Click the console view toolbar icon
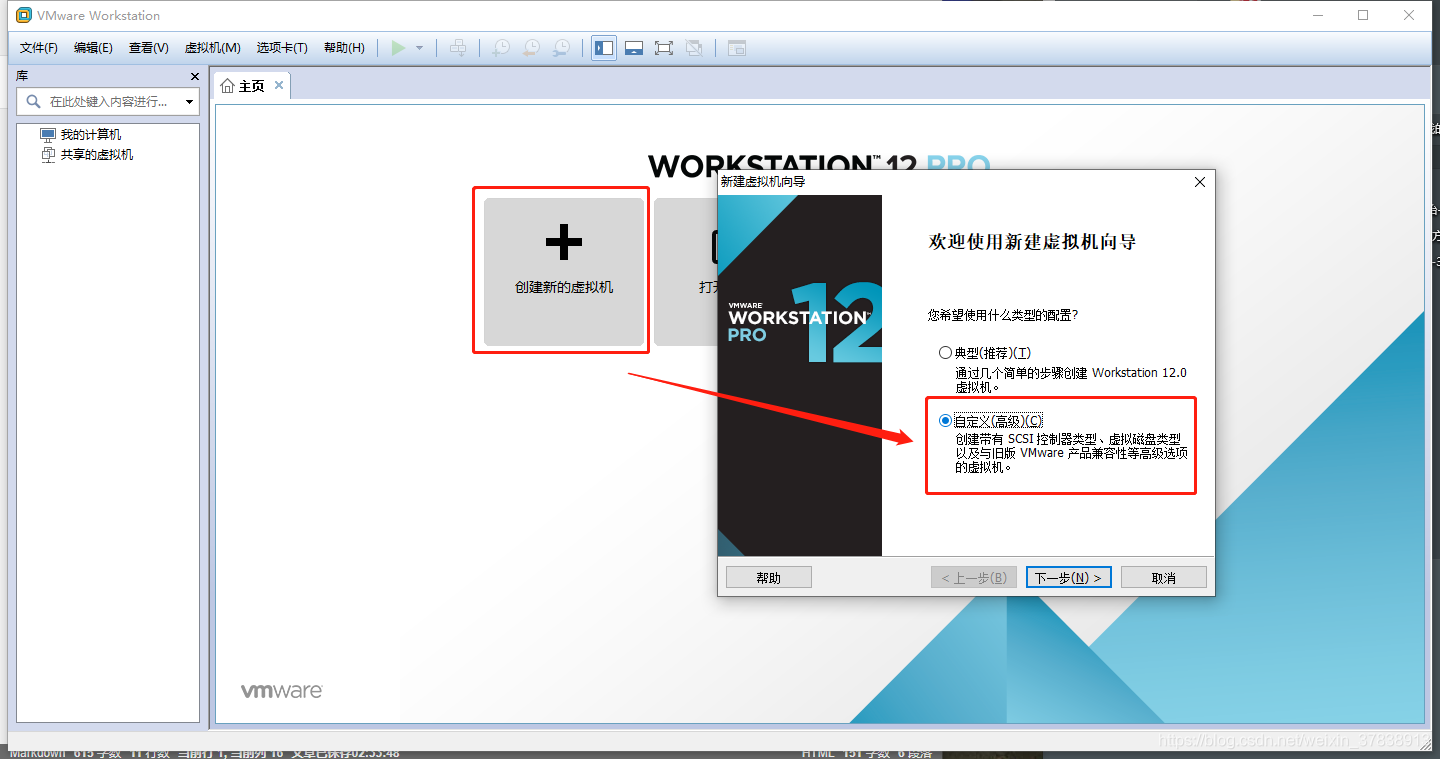Image resolution: width=1440 pixels, height=759 pixels. (x=737, y=48)
